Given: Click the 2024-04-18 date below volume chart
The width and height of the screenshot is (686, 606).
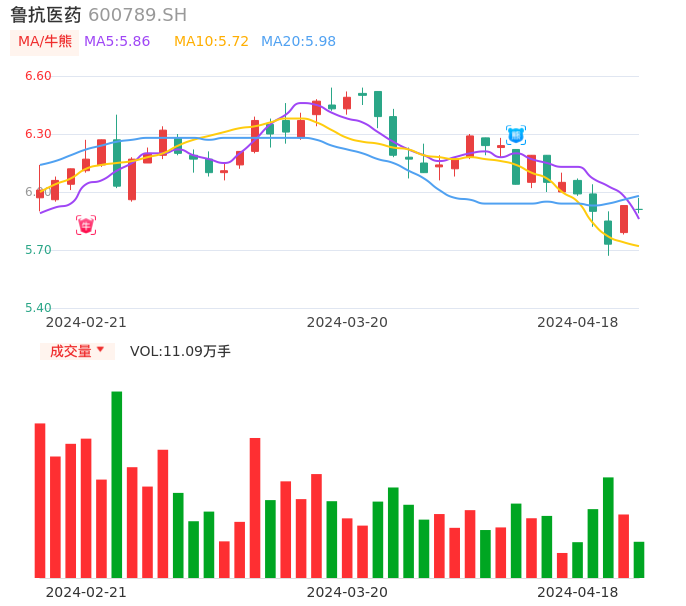Looking at the screenshot, I should pos(578,592).
